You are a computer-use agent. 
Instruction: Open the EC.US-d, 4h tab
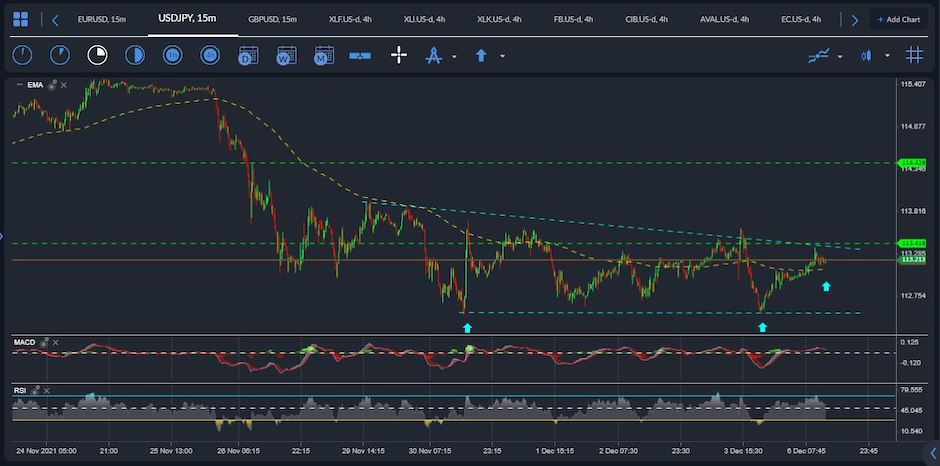pos(801,20)
